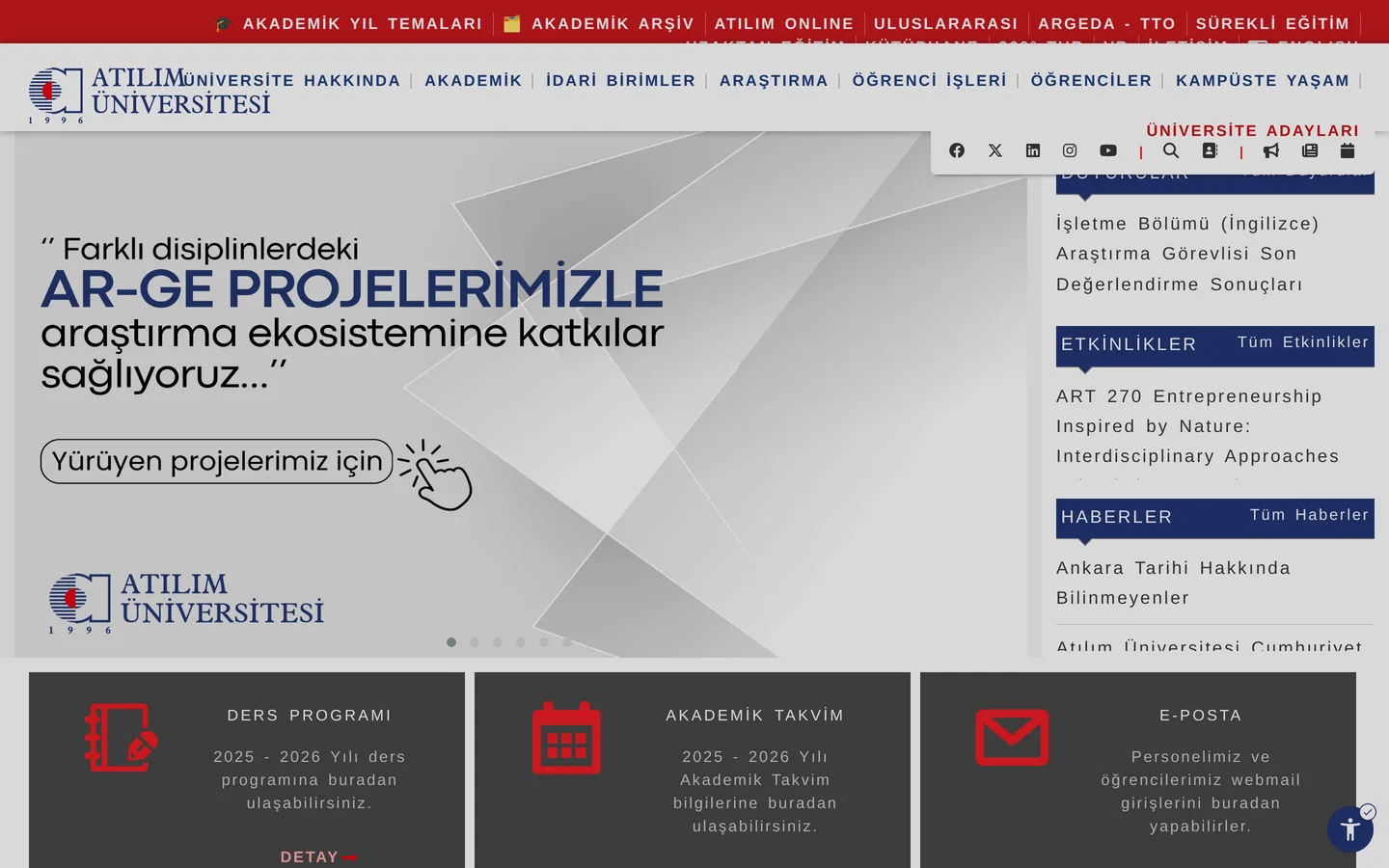Click the Atılım Üniversitesi logo in banner
This screenshot has height=868, width=1389.
186,602
